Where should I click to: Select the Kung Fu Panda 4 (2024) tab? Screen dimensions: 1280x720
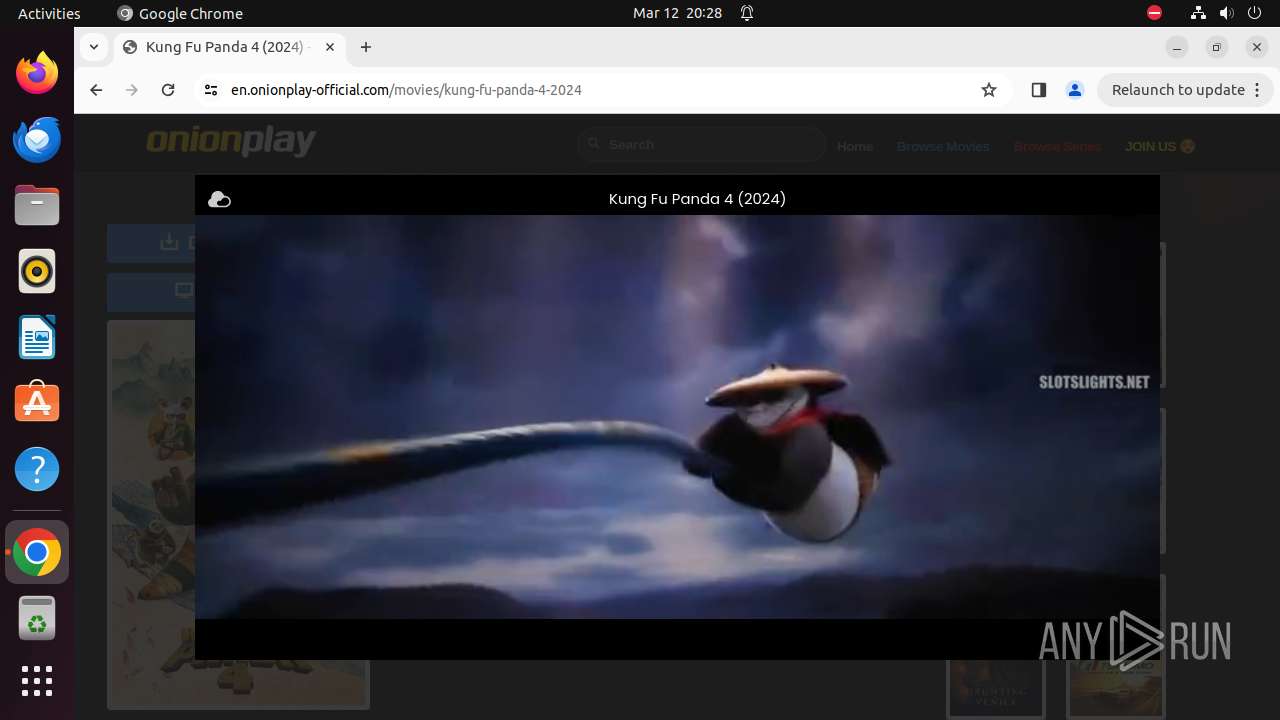coord(229,47)
